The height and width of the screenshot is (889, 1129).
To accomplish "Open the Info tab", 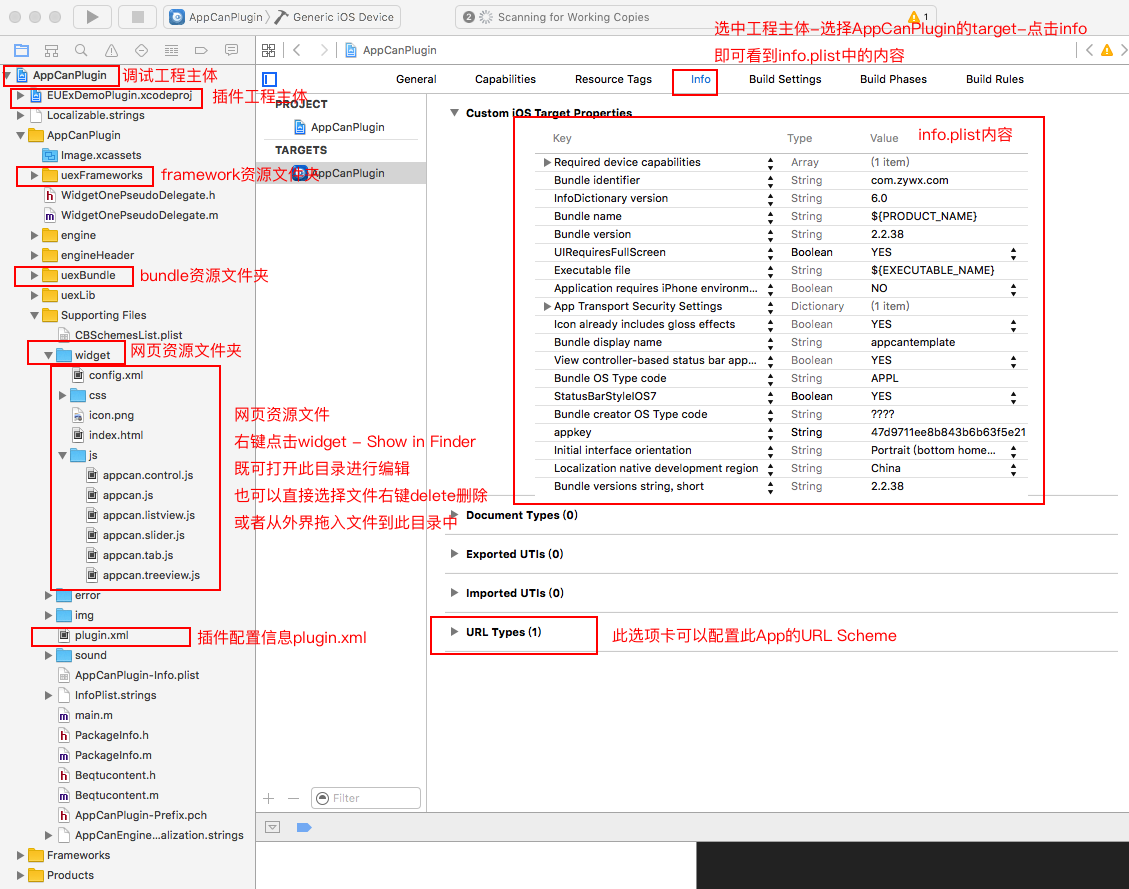I will pos(701,79).
